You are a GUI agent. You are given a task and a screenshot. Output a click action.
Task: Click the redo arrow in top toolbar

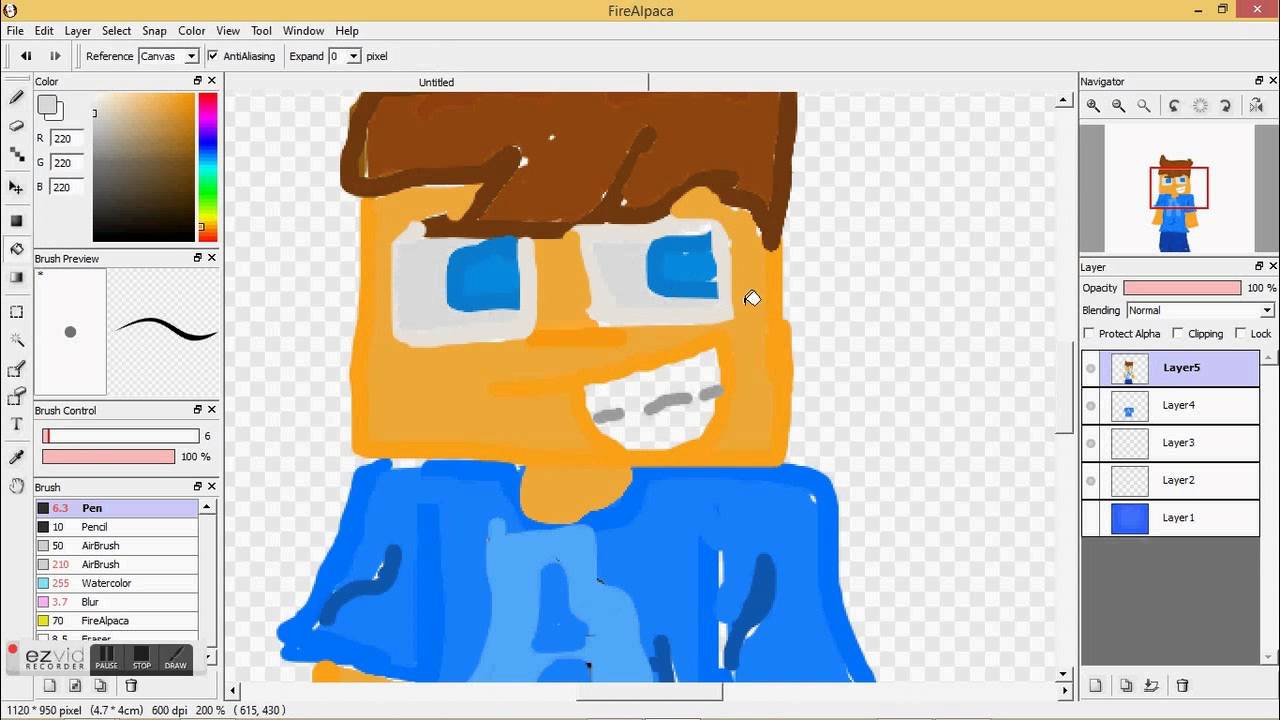[x=55, y=56]
